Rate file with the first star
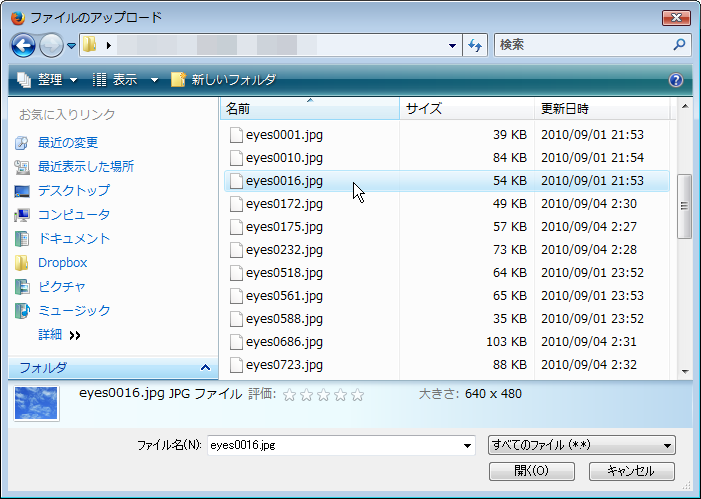 (x=289, y=395)
